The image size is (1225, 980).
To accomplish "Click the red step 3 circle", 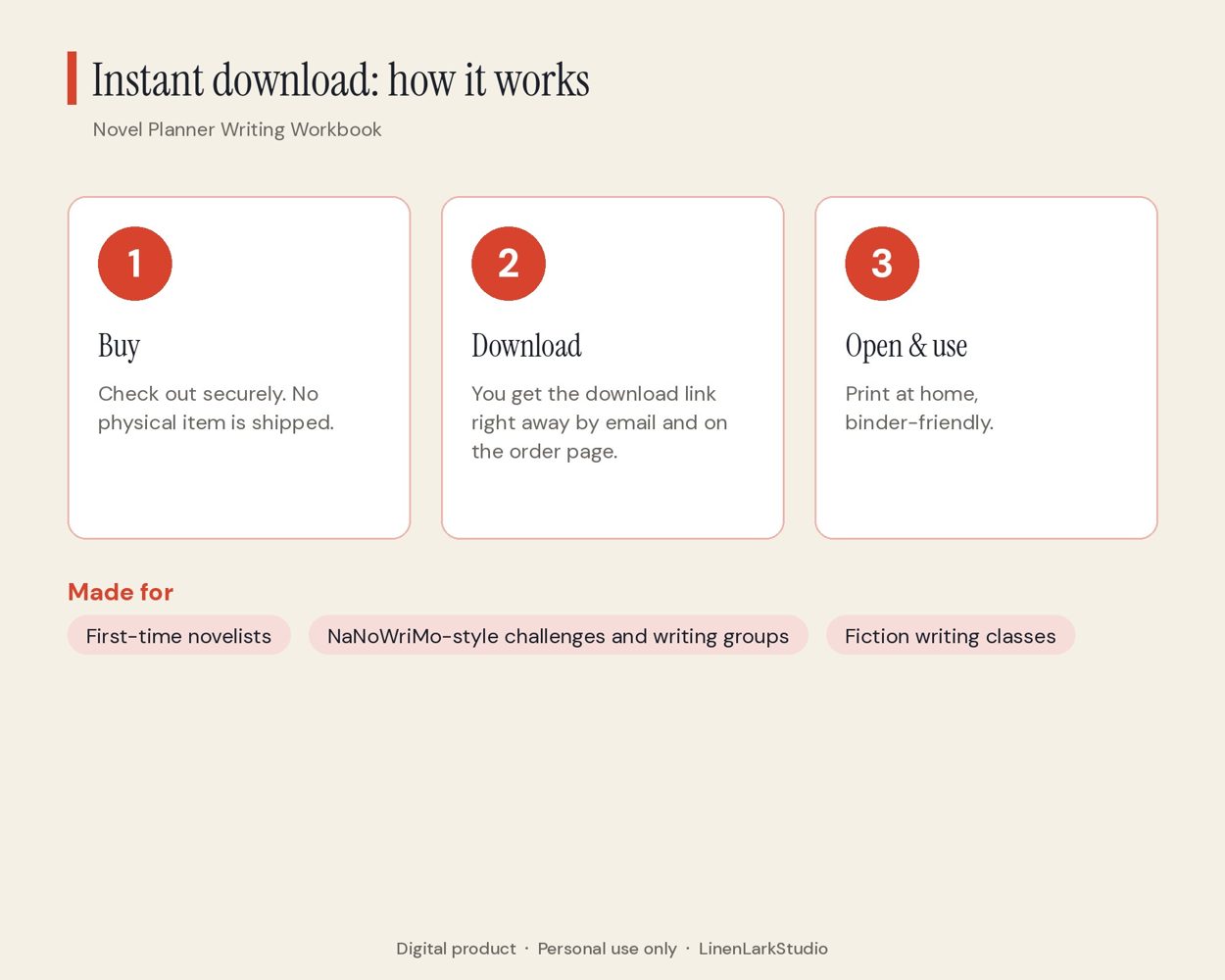I will click(x=882, y=264).
